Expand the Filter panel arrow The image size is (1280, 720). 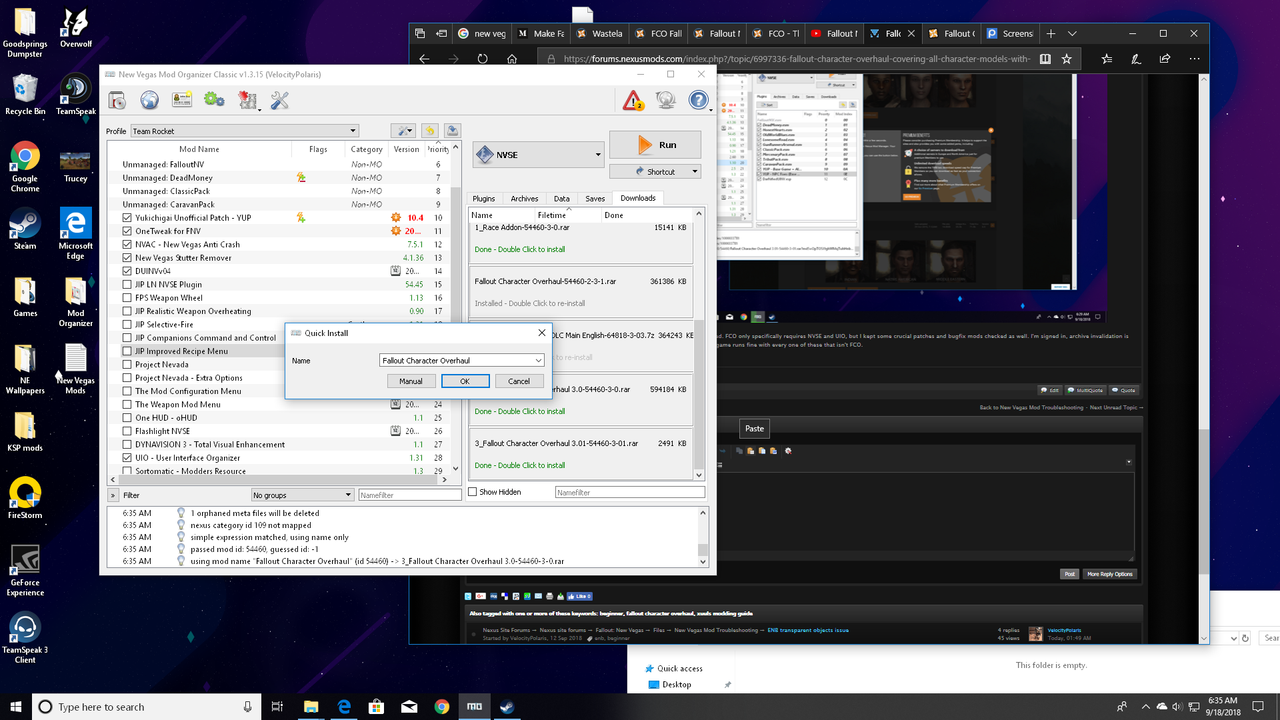tap(112, 495)
